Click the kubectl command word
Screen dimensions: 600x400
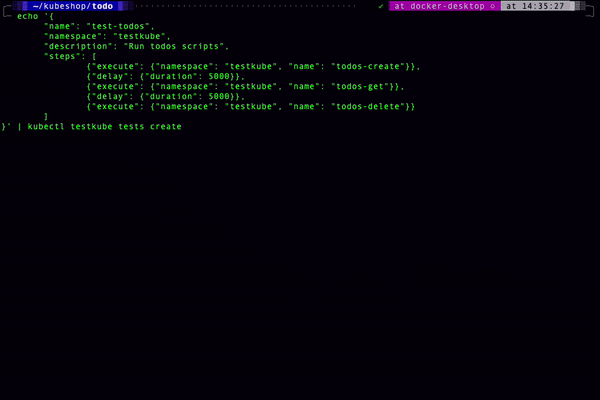pos(46,126)
